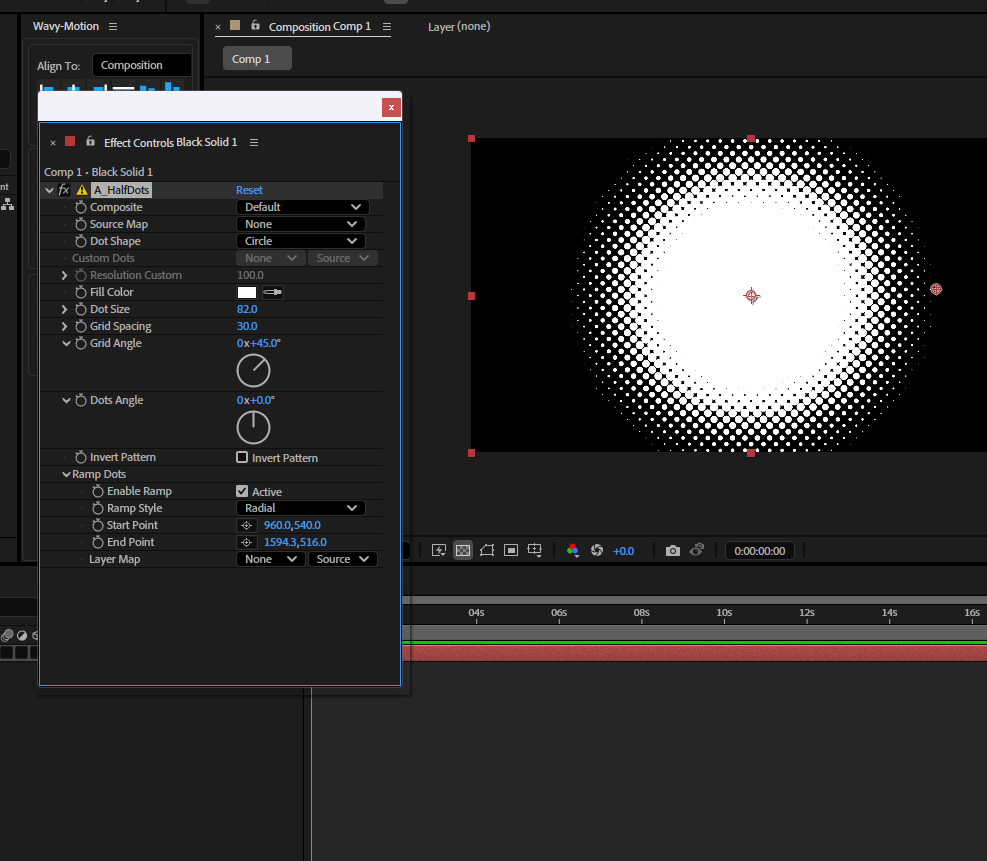Click the white Fill Color swatch
Viewport: 987px width, 861px height.
coord(247,292)
